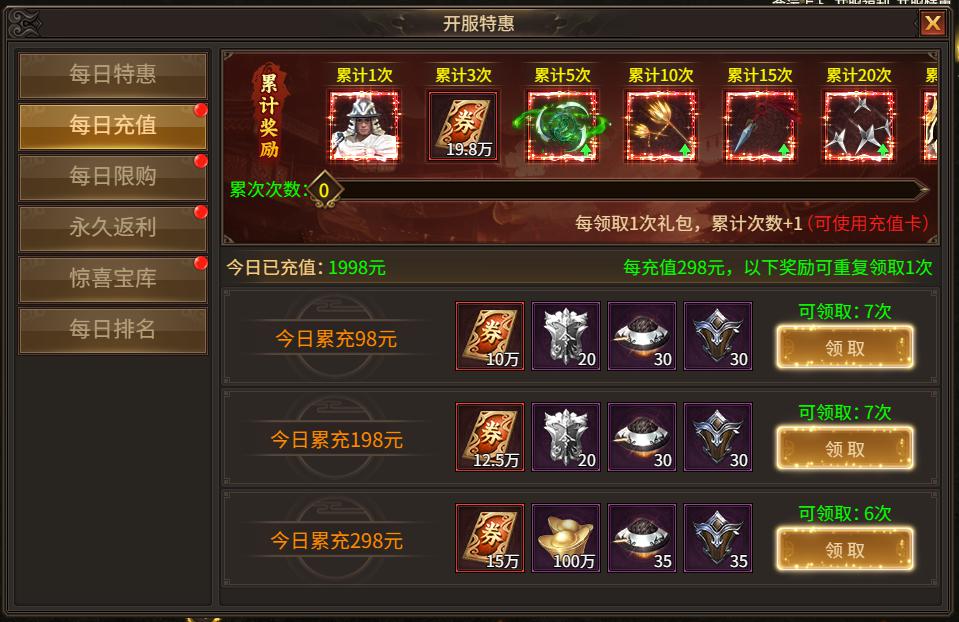Click 10万 voucher in 今日累充98元 row
The height and width of the screenshot is (622, 959).
click(x=490, y=336)
